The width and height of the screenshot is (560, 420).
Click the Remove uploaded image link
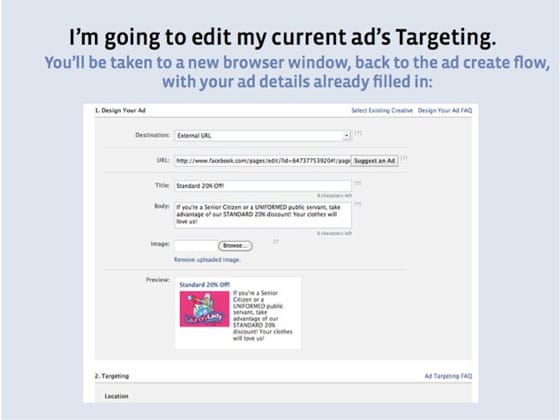click(x=207, y=260)
